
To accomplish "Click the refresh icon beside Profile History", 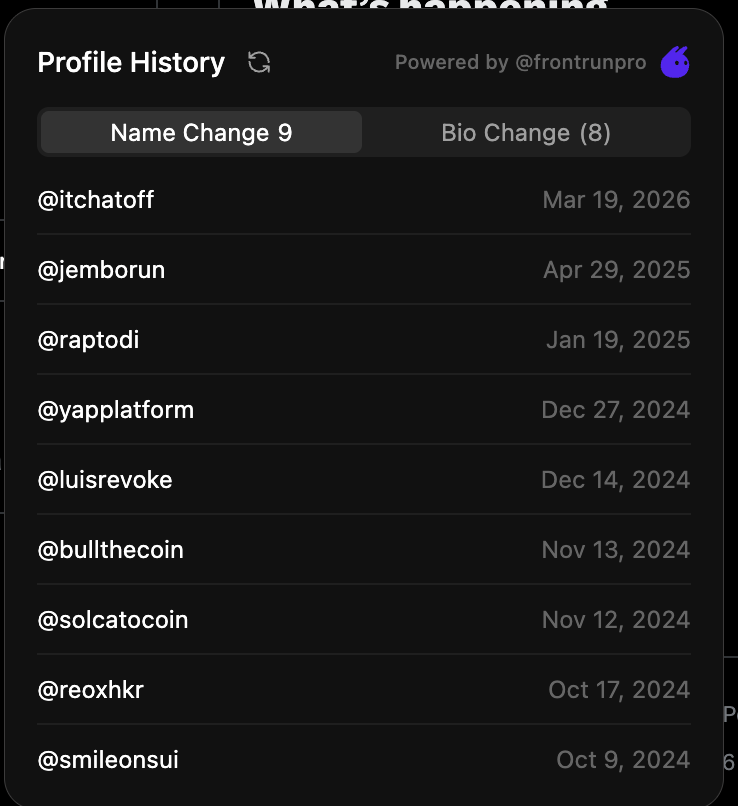I will tap(259, 62).
